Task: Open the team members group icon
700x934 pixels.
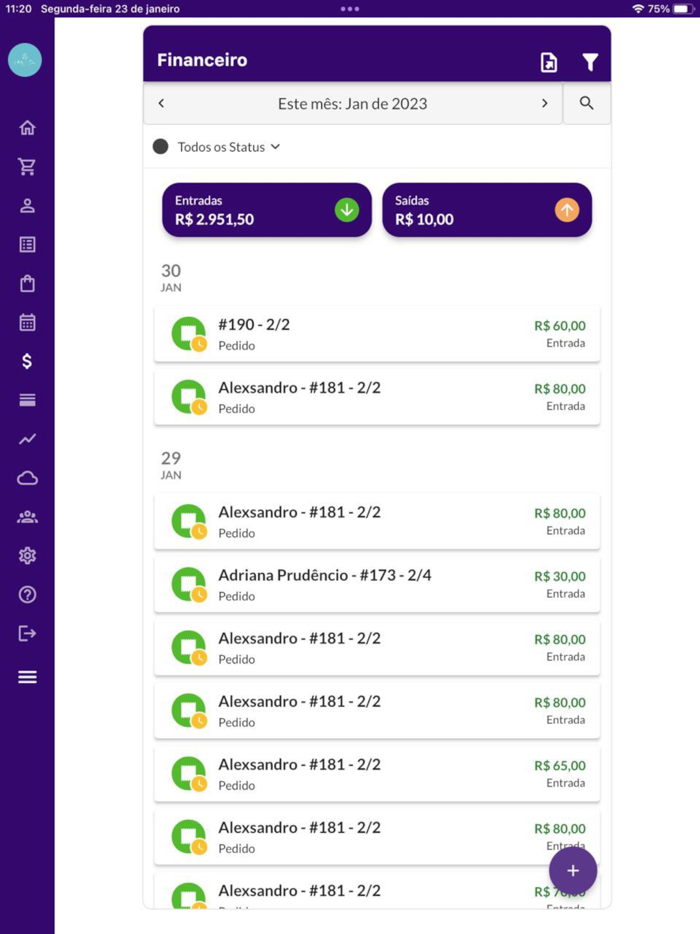Action: tap(26, 516)
